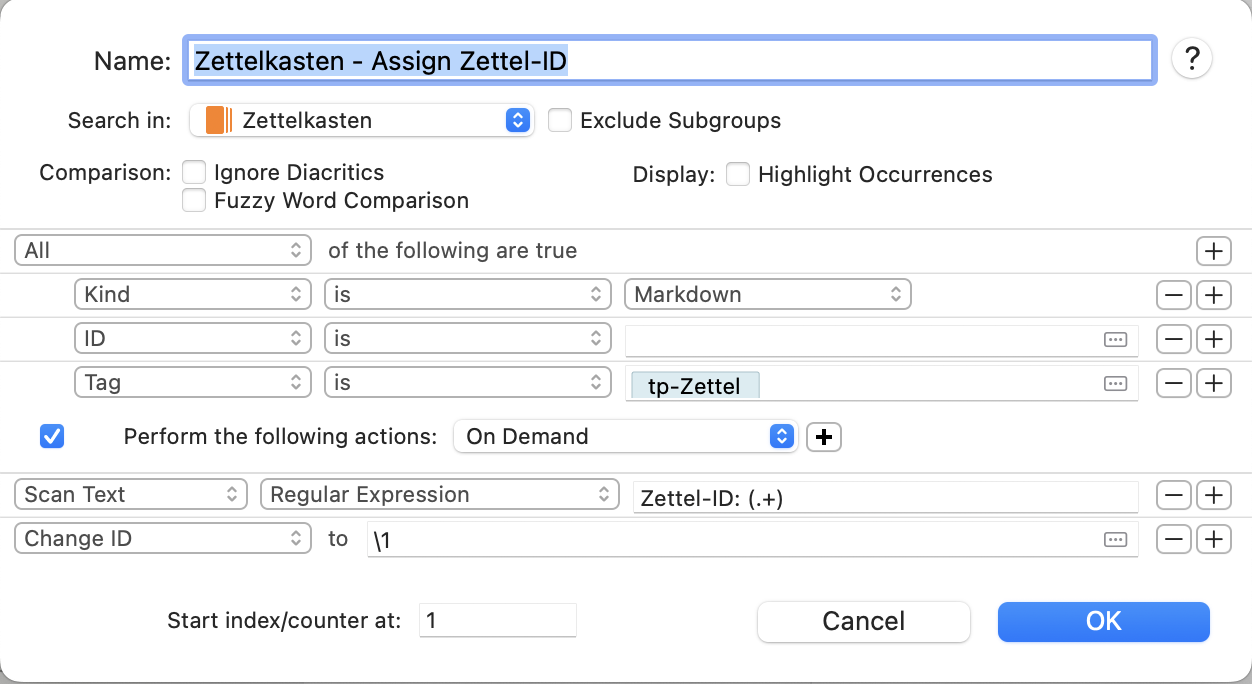The width and height of the screenshot is (1252, 684).
Task: Remove the Kind condition row
Action: (x=1173, y=295)
